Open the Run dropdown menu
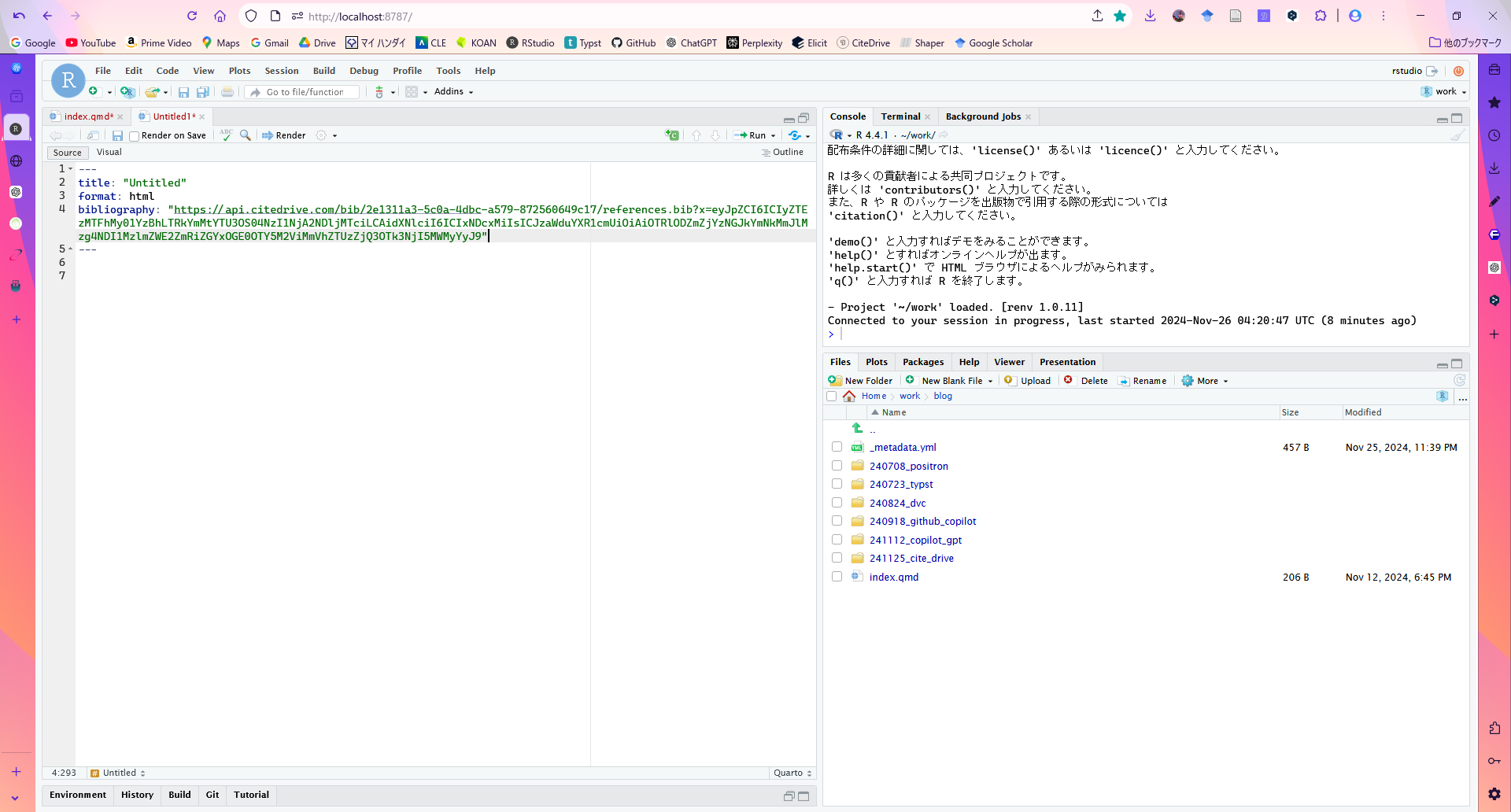 774,135
